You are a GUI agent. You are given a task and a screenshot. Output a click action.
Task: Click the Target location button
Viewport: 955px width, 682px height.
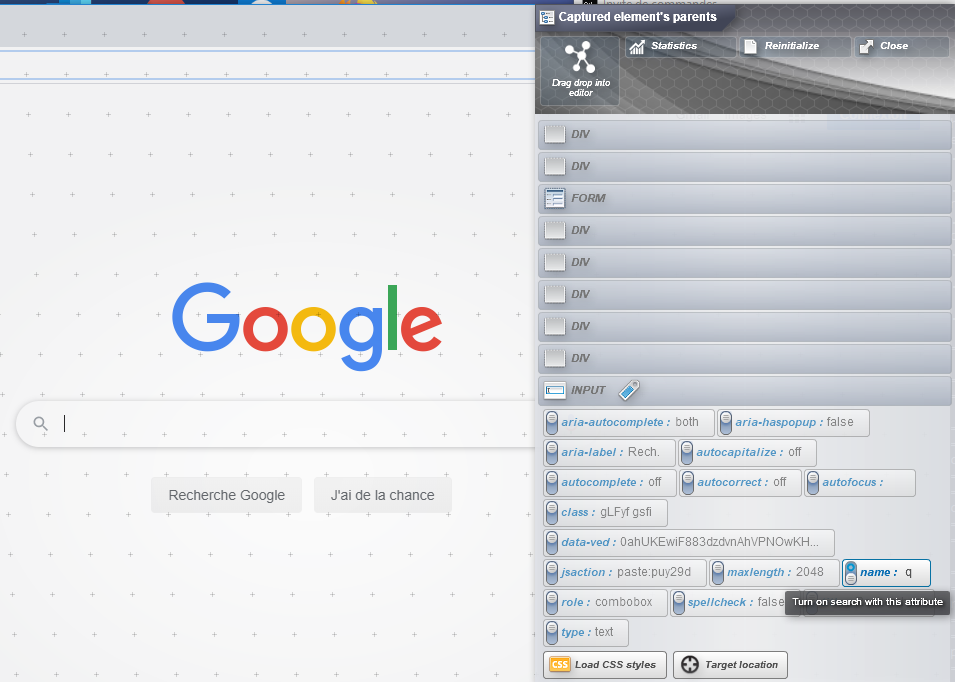coord(730,664)
